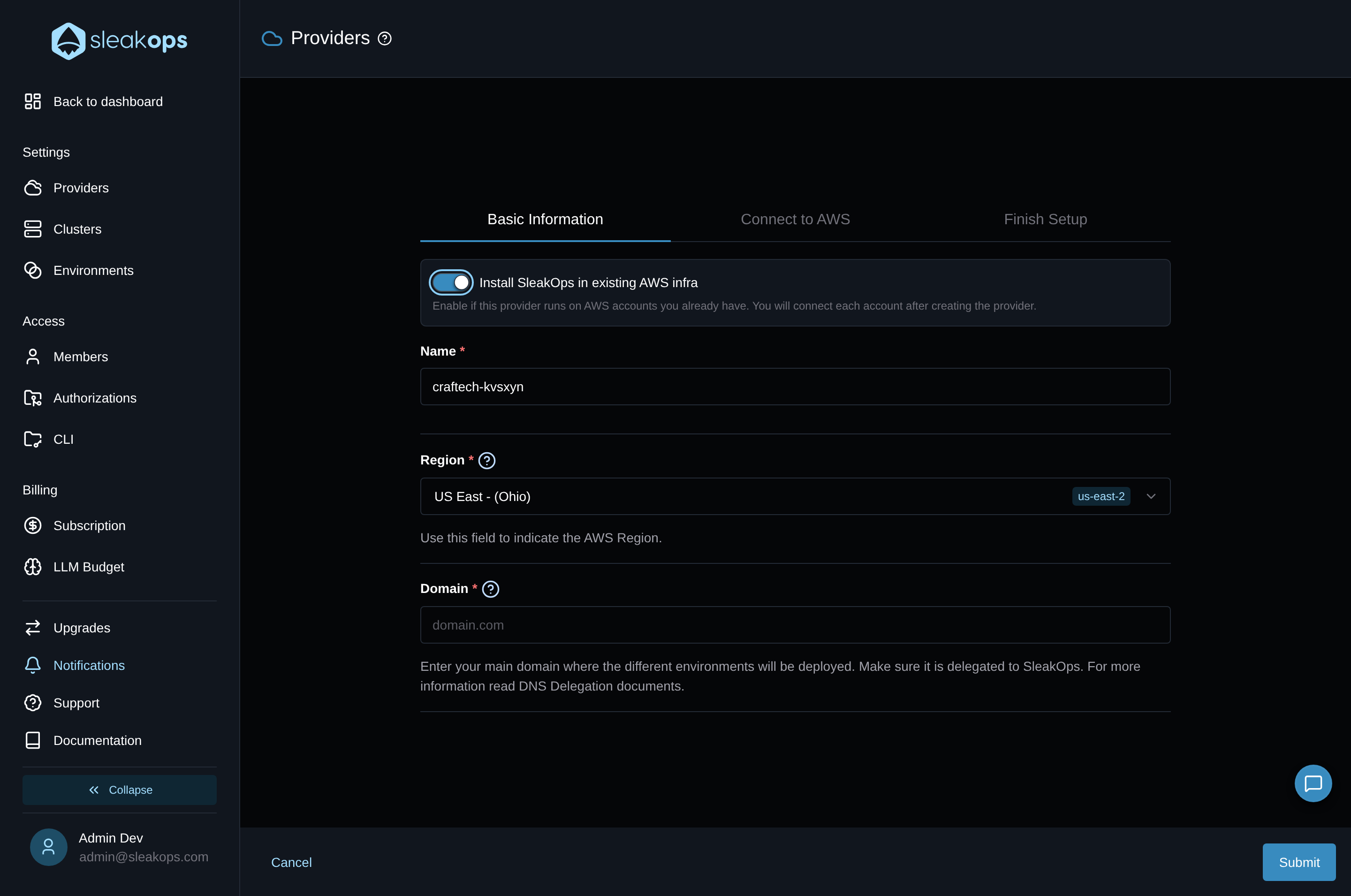Click the us-east-2 region badge
This screenshot has width=1351, height=896.
pyautogui.click(x=1101, y=496)
